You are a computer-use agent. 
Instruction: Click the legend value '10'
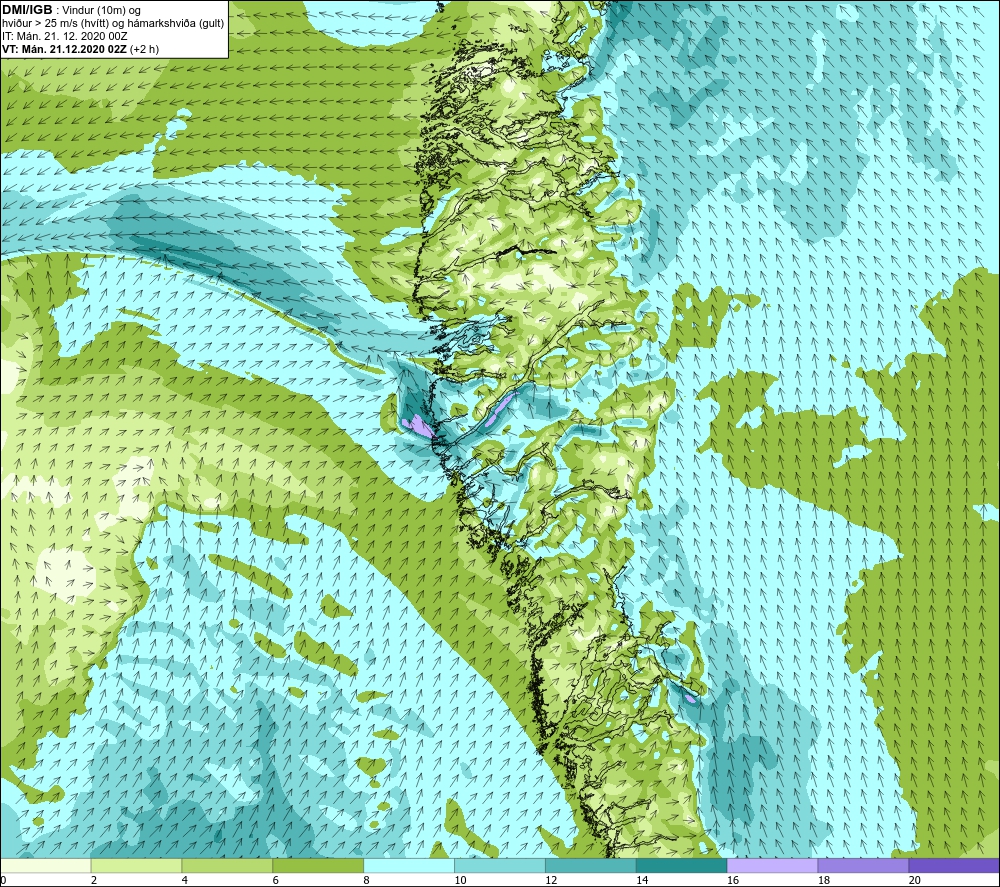tap(460, 880)
